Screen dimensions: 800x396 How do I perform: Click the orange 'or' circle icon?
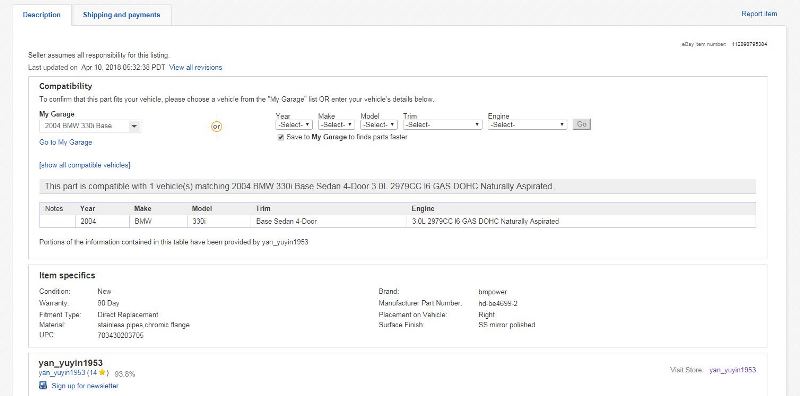[x=216, y=126]
